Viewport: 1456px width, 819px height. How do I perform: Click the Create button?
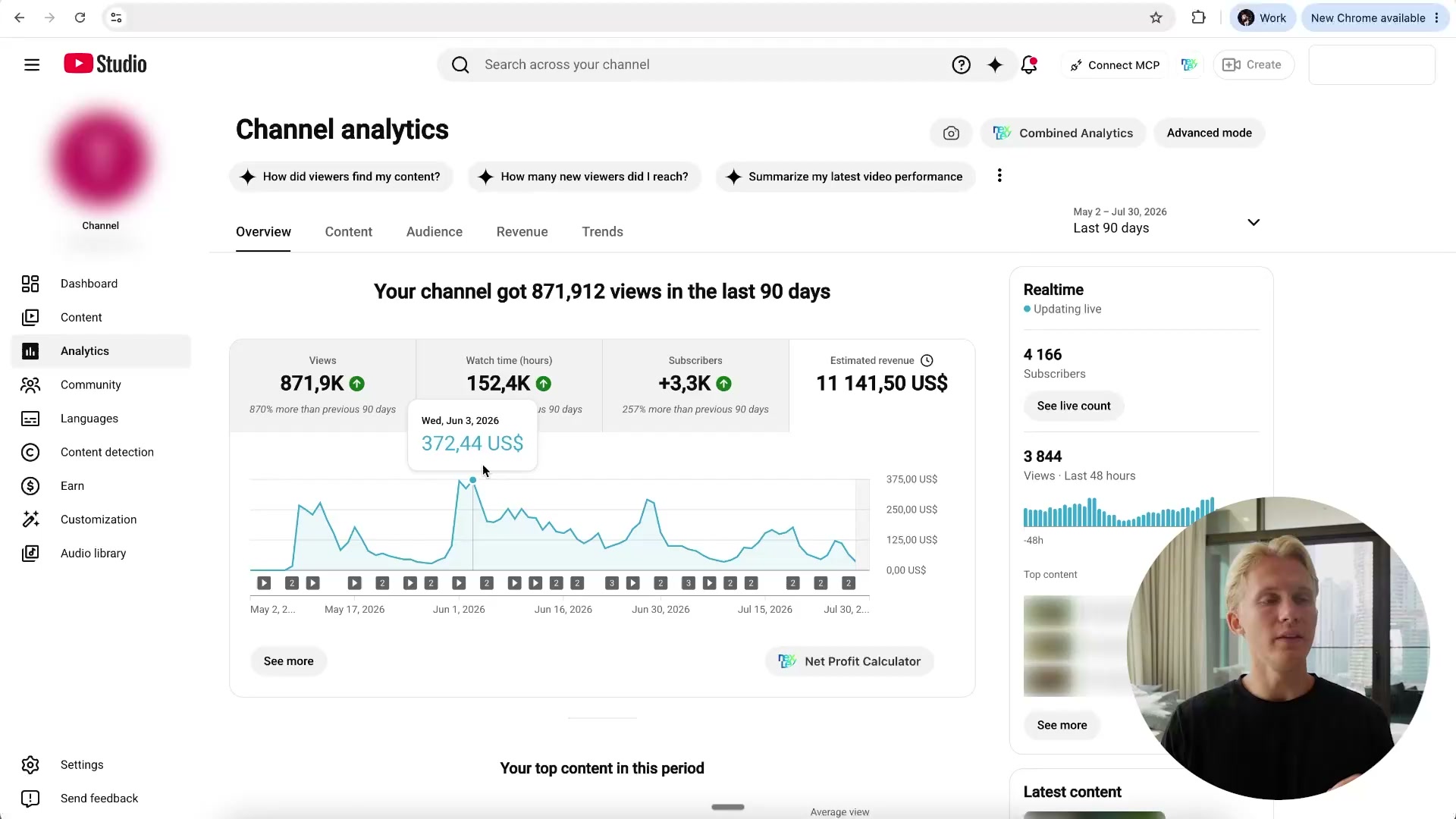click(1254, 65)
